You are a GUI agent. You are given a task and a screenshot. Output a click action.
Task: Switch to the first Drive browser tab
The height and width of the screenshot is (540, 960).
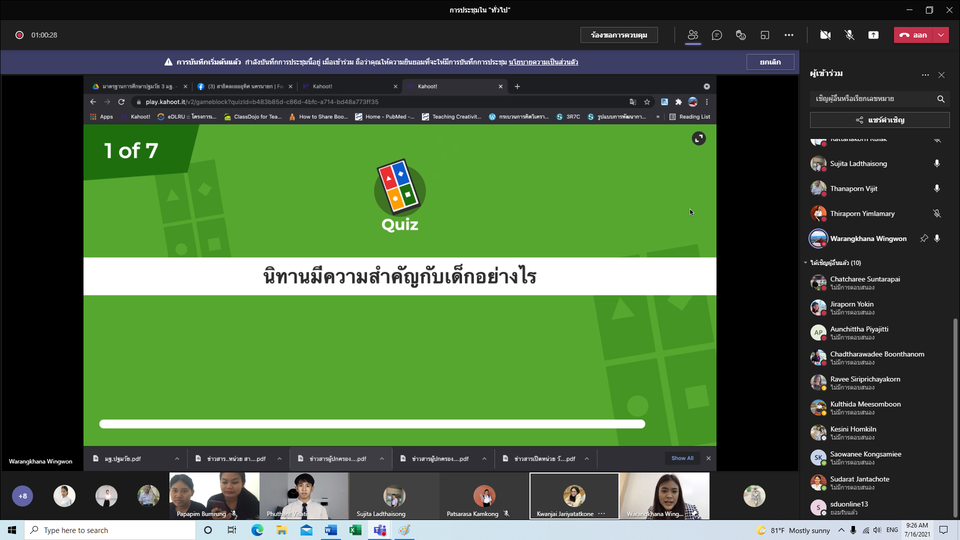(x=138, y=86)
